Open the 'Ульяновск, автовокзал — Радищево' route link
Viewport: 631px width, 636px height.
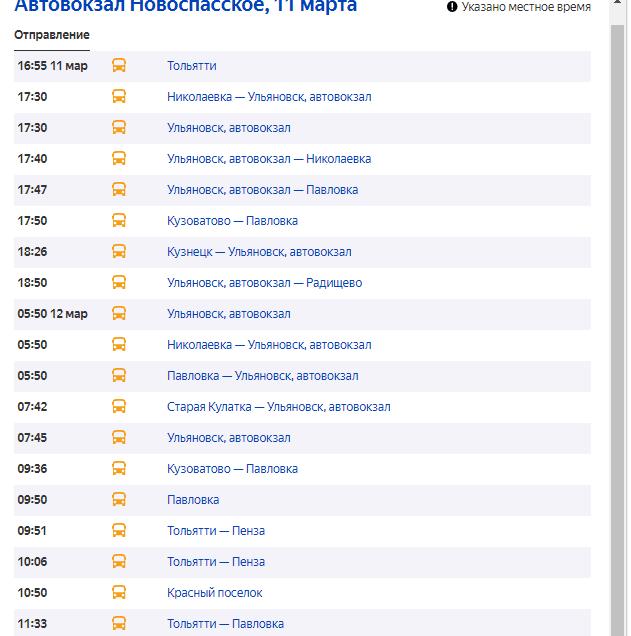[264, 283]
